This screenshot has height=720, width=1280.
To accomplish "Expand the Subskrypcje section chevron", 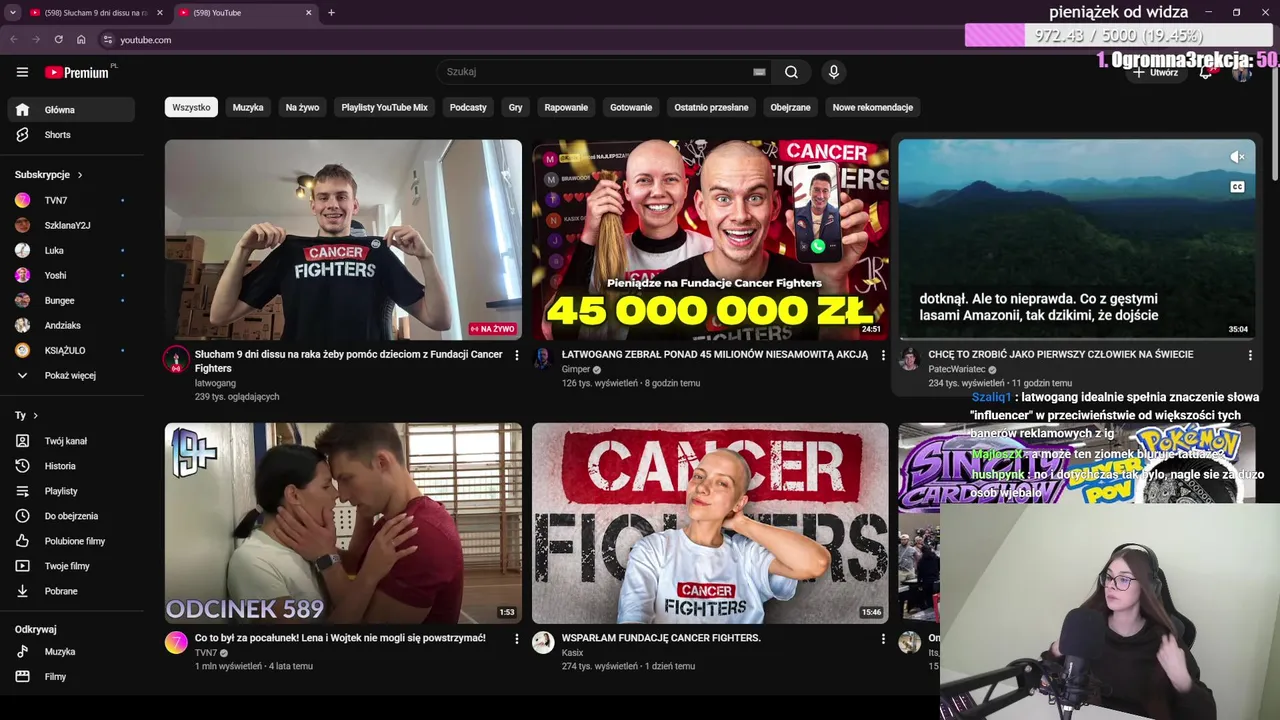I will tap(80, 175).
